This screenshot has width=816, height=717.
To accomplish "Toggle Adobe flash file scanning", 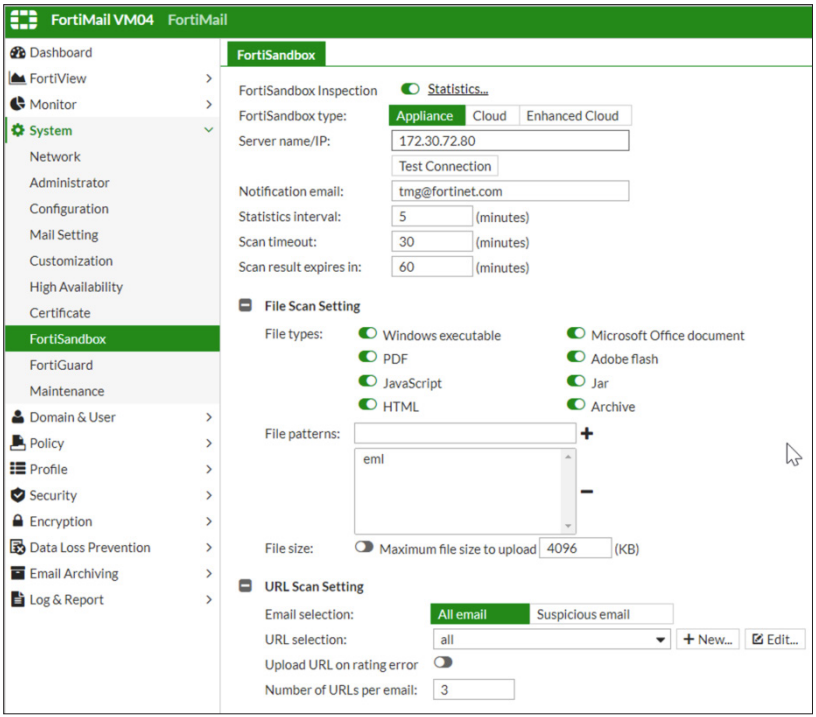I will click(576, 357).
